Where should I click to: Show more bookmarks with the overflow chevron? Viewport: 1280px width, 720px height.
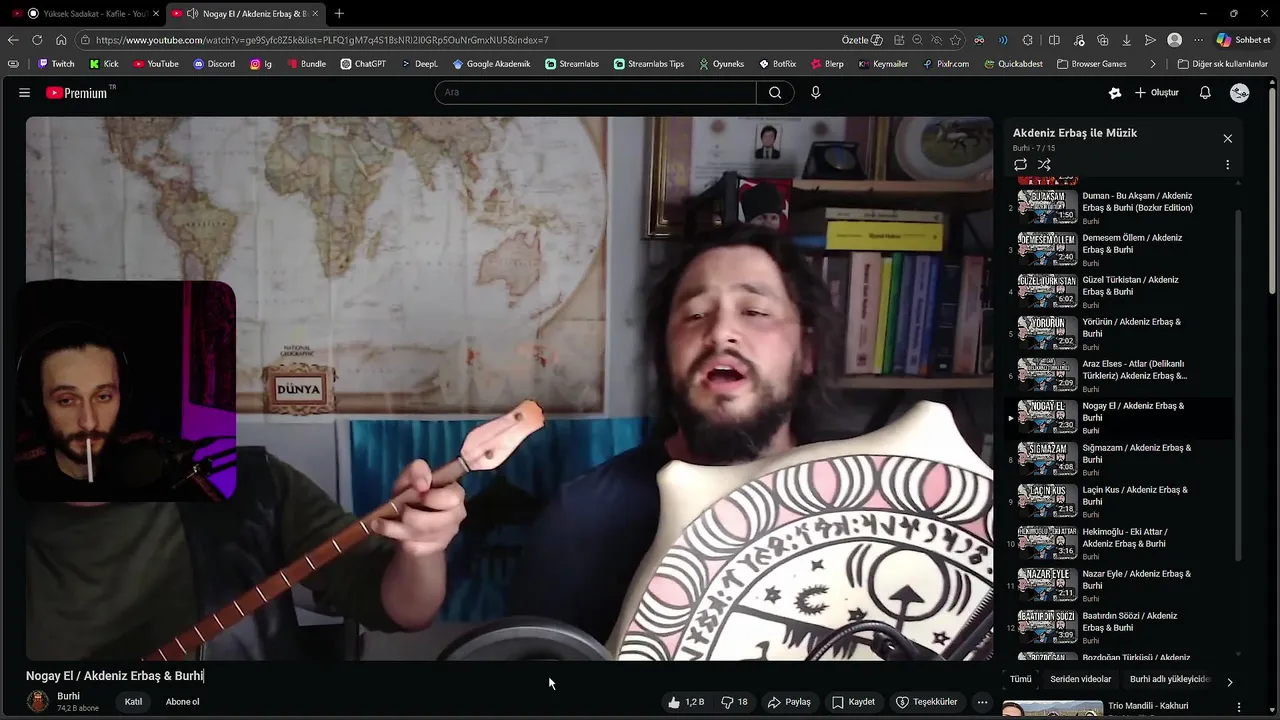pos(1153,64)
